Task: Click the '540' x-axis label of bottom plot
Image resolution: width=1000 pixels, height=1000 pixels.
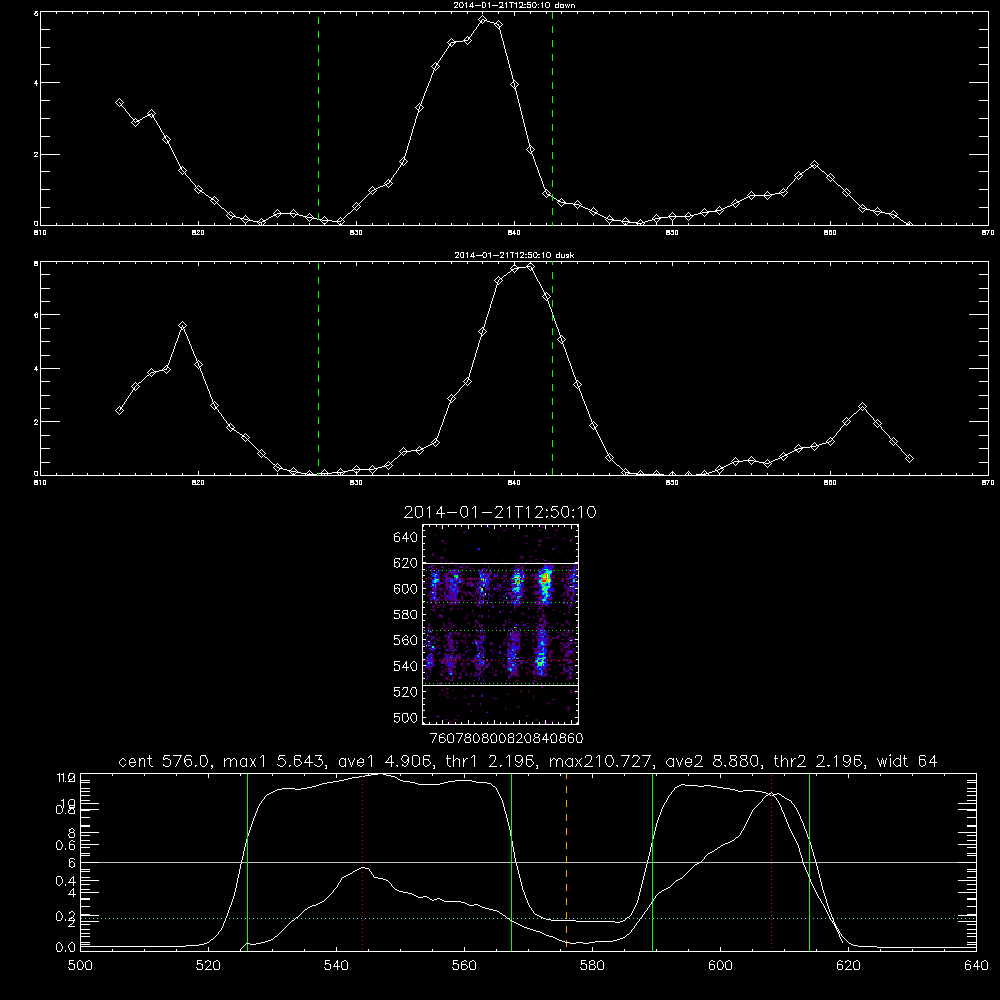Action: 336,966
